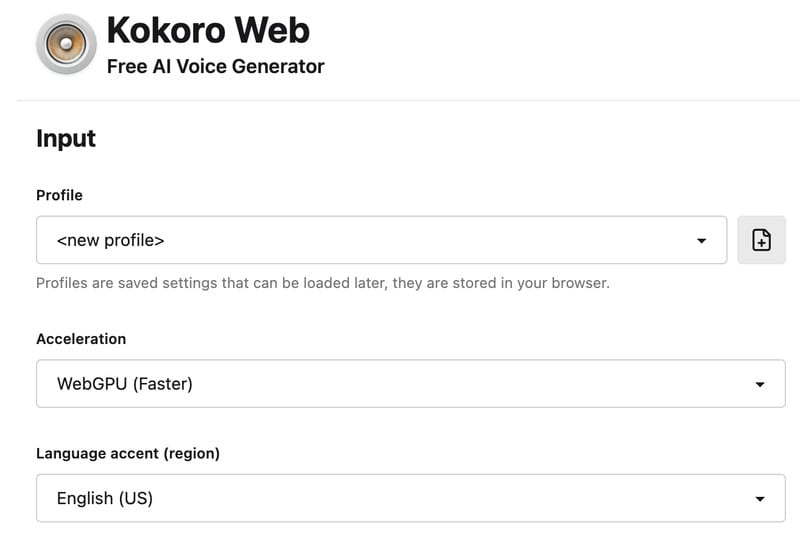Click the "WebGPU (Faster)" selected value

(x=124, y=384)
